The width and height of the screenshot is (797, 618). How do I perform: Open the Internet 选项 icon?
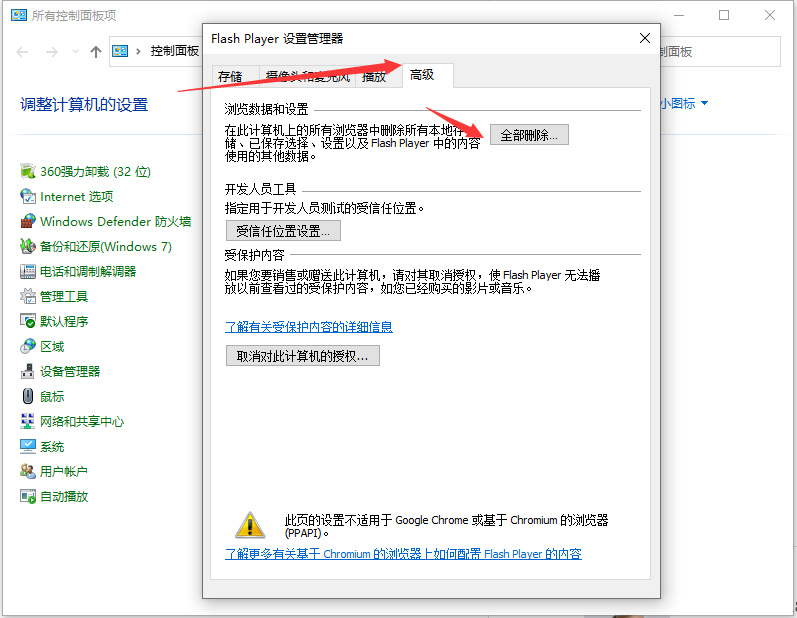[28, 197]
